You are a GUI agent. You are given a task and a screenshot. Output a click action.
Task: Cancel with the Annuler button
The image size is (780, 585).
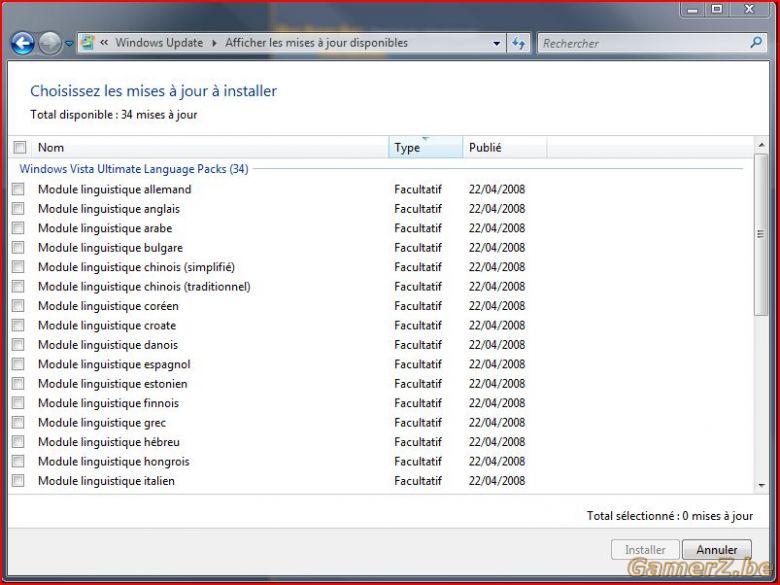point(717,550)
